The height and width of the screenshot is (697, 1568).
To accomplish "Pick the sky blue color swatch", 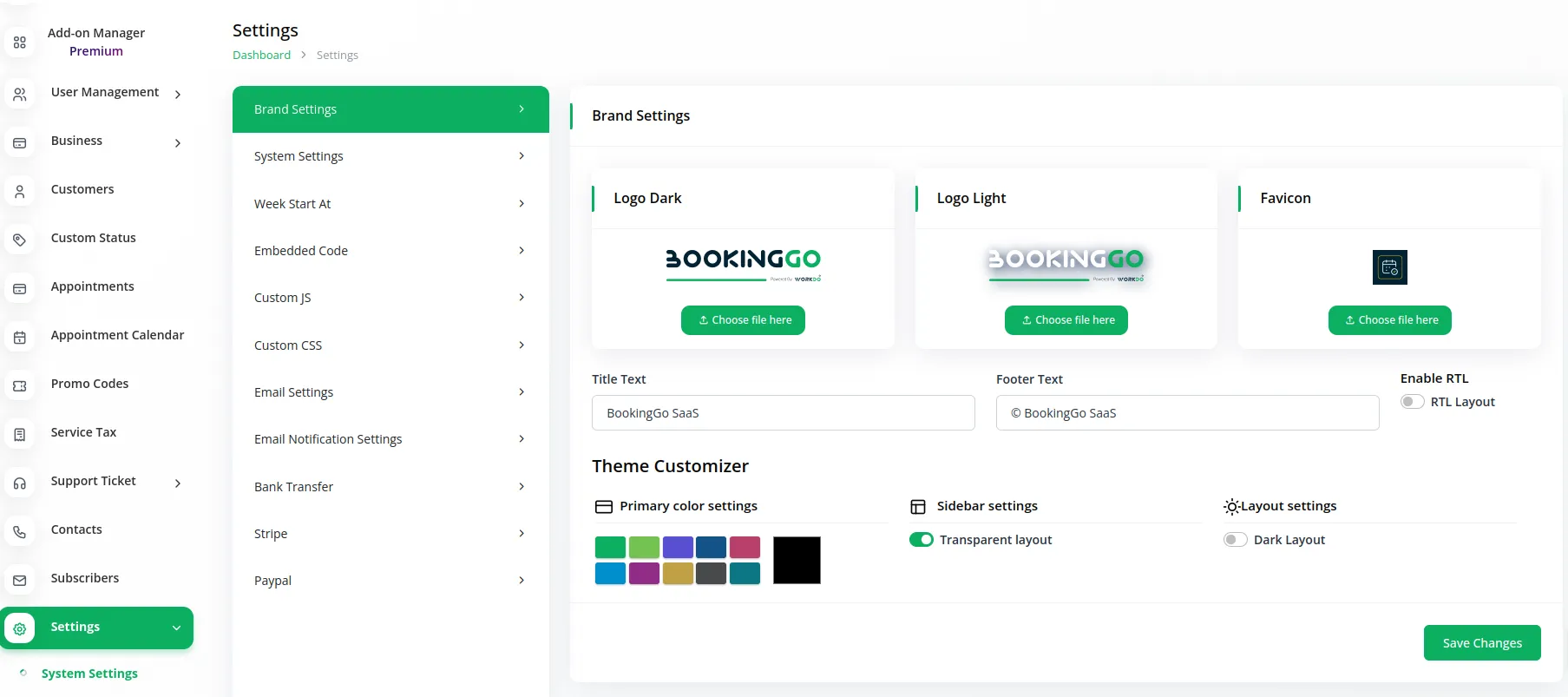I will tap(610, 574).
